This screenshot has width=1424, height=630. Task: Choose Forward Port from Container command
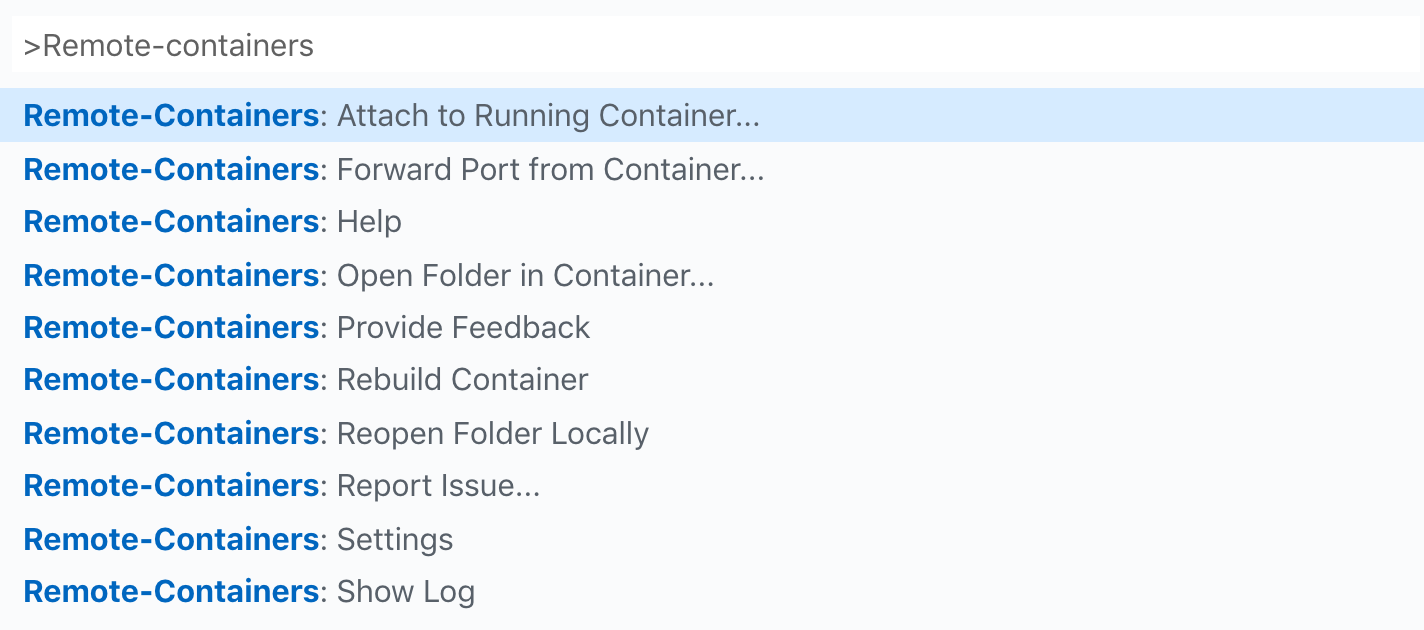tap(550, 170)
